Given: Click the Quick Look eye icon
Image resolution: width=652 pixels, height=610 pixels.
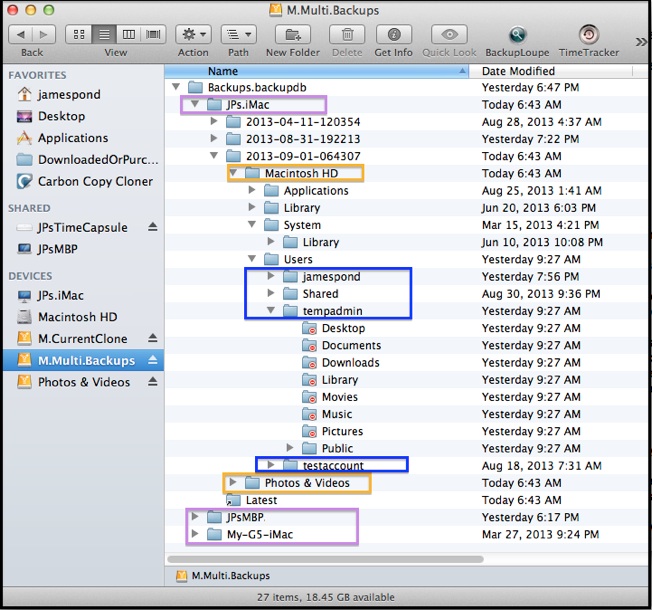Looking at the screenshot, I should (449, 35).
